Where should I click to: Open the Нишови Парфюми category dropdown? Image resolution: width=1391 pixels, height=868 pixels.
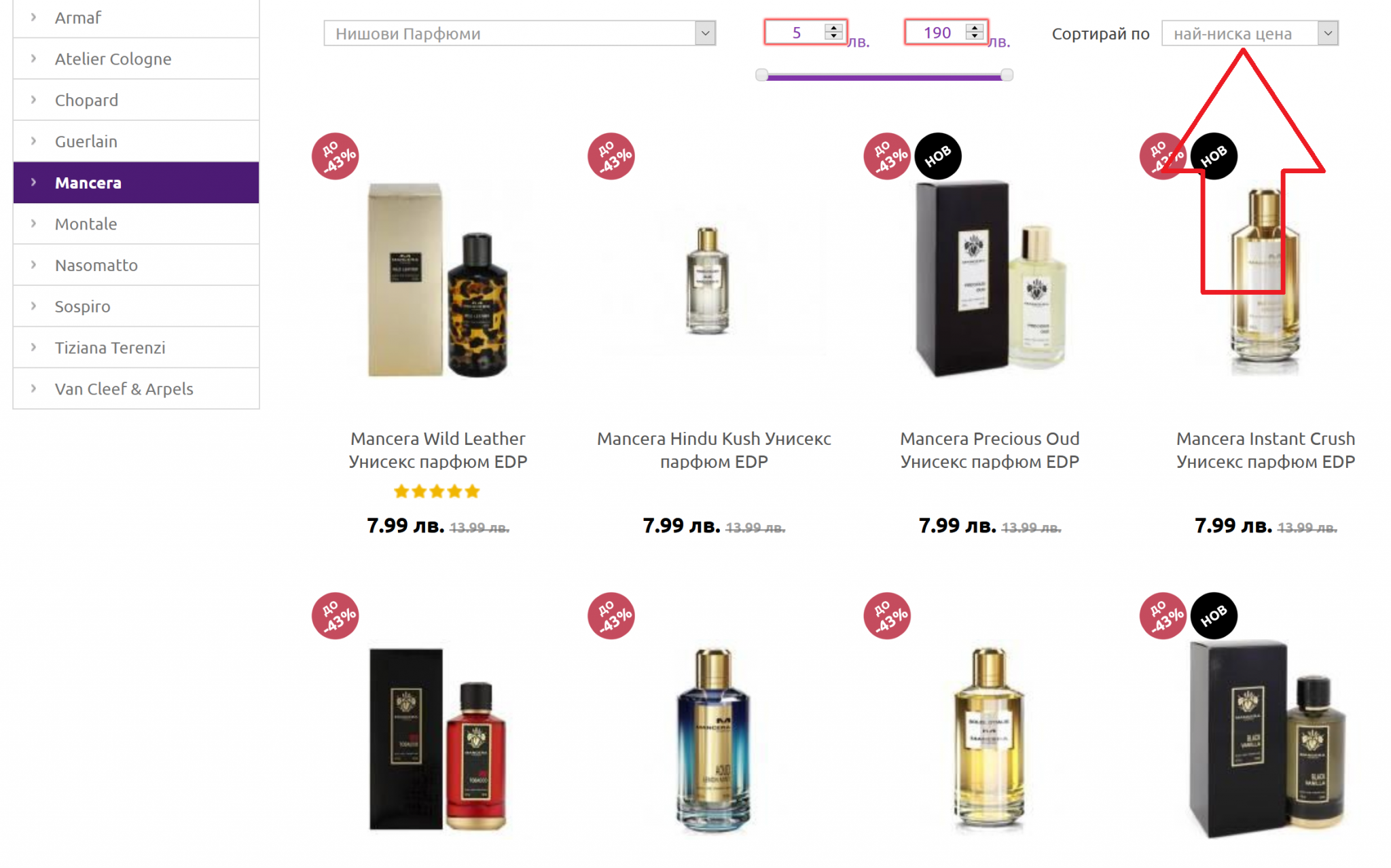[519, 33]
